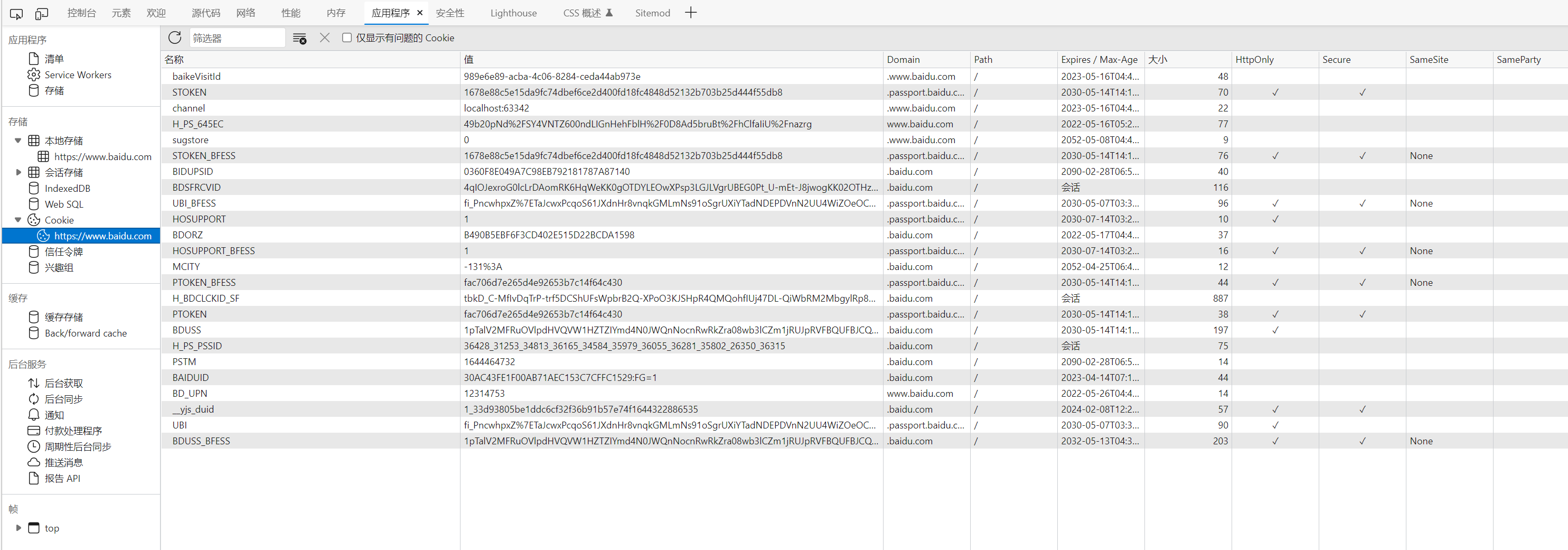
Task: Sort by Domain column header
Action: coord(926,59)
